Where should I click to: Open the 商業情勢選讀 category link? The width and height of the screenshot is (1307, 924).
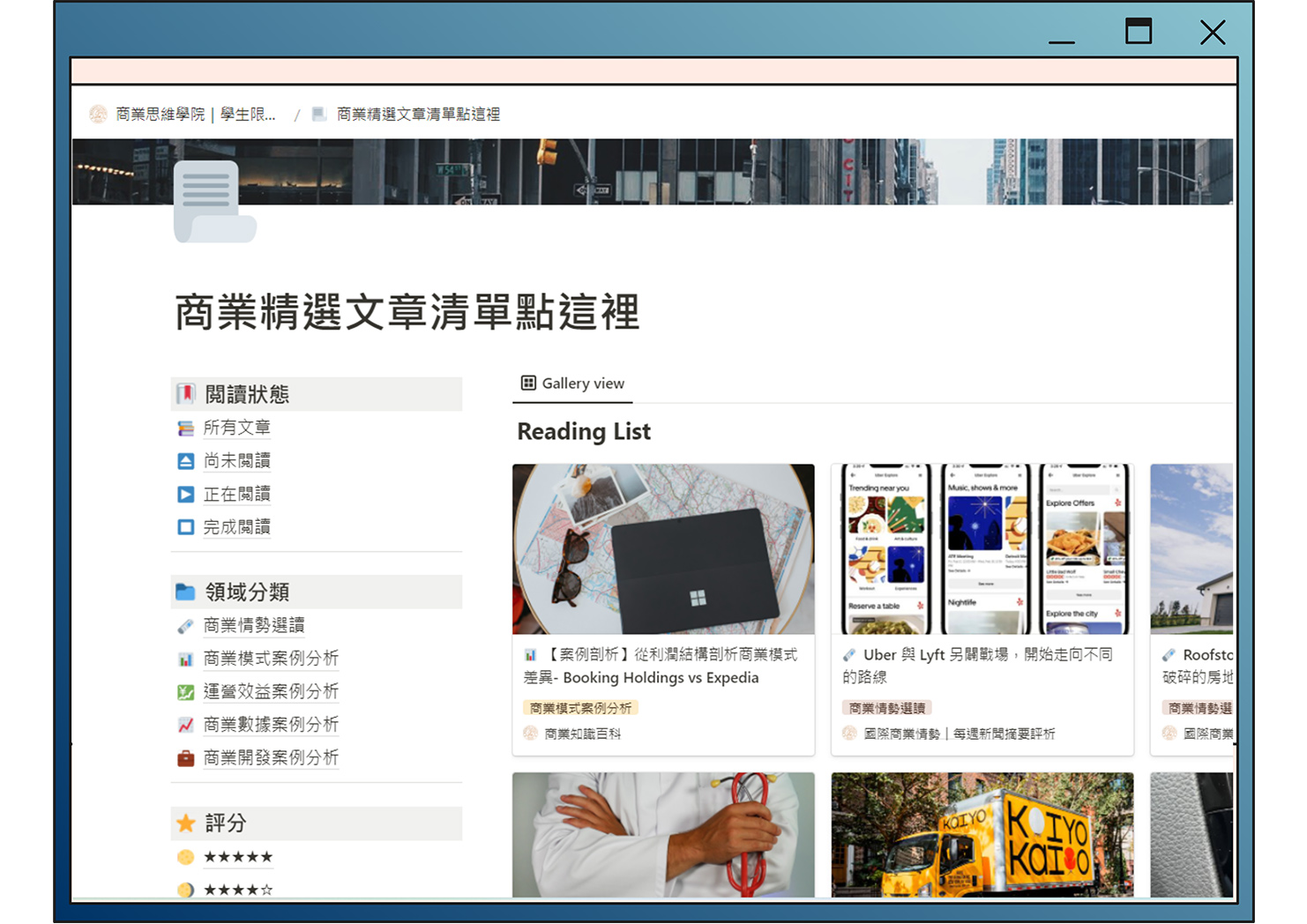point(253,625)
